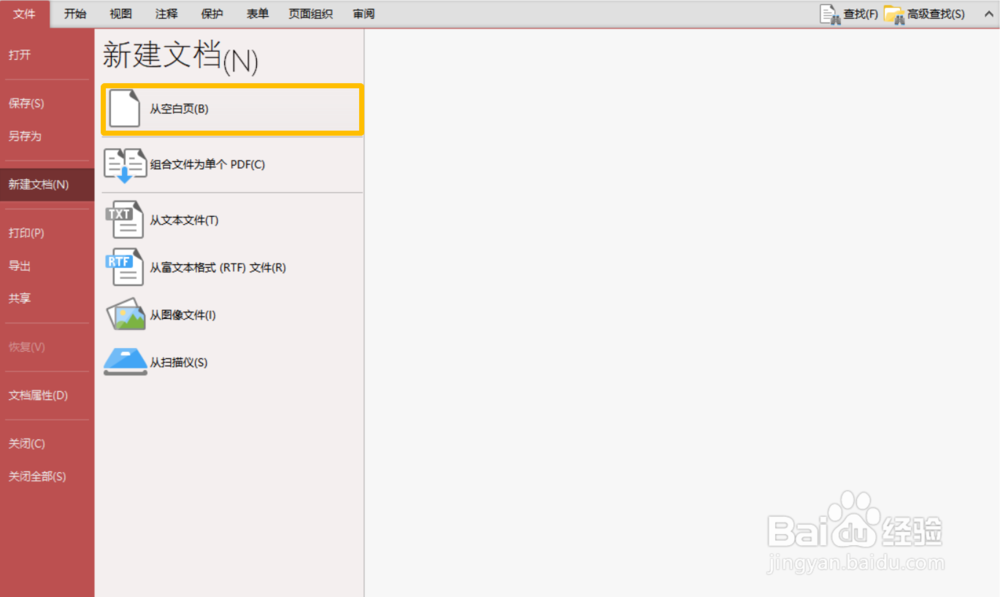Create document 从空白页(B)

point(232,109)
